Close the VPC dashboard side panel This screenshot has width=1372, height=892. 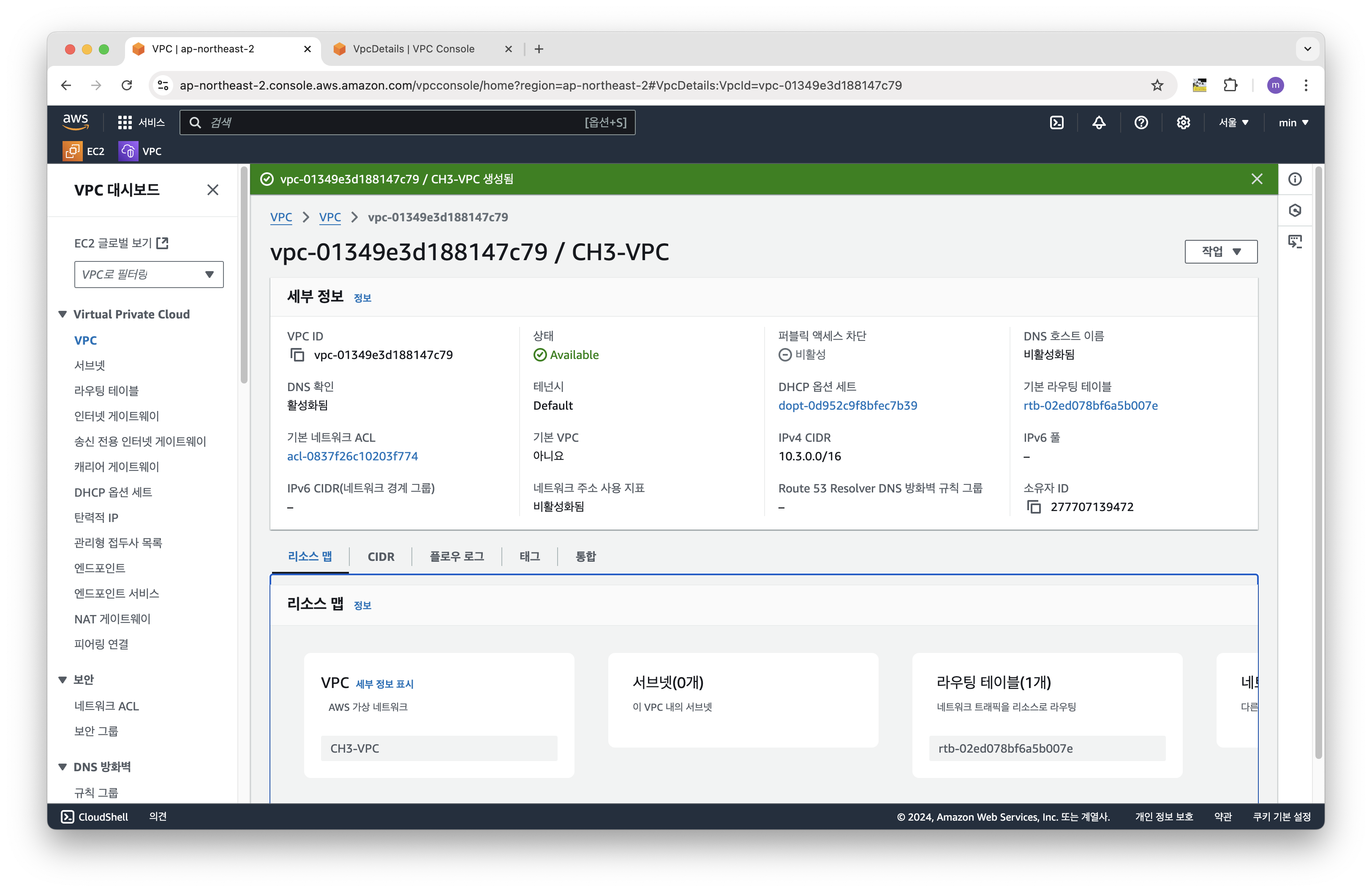213,190
